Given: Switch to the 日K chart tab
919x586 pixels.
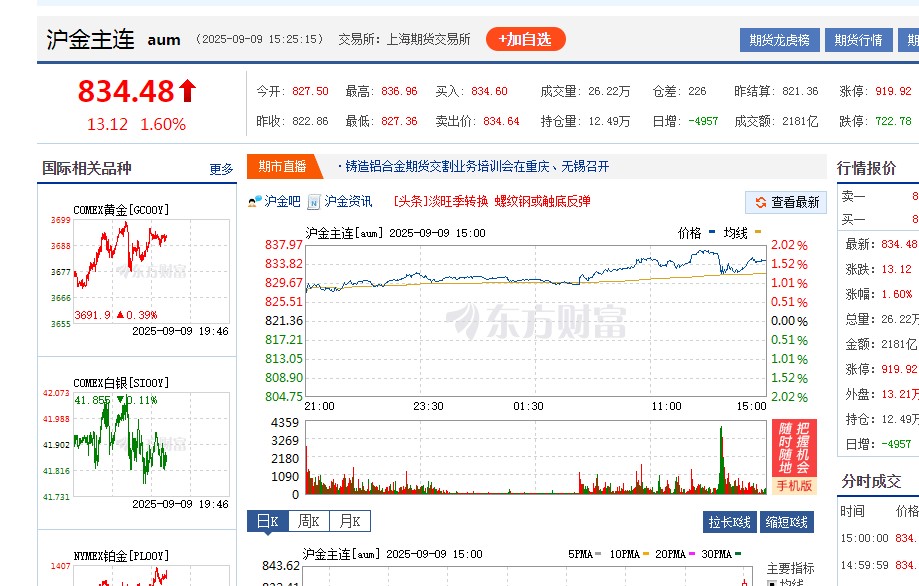Looking at the screenshot, I should coord(268,521).
